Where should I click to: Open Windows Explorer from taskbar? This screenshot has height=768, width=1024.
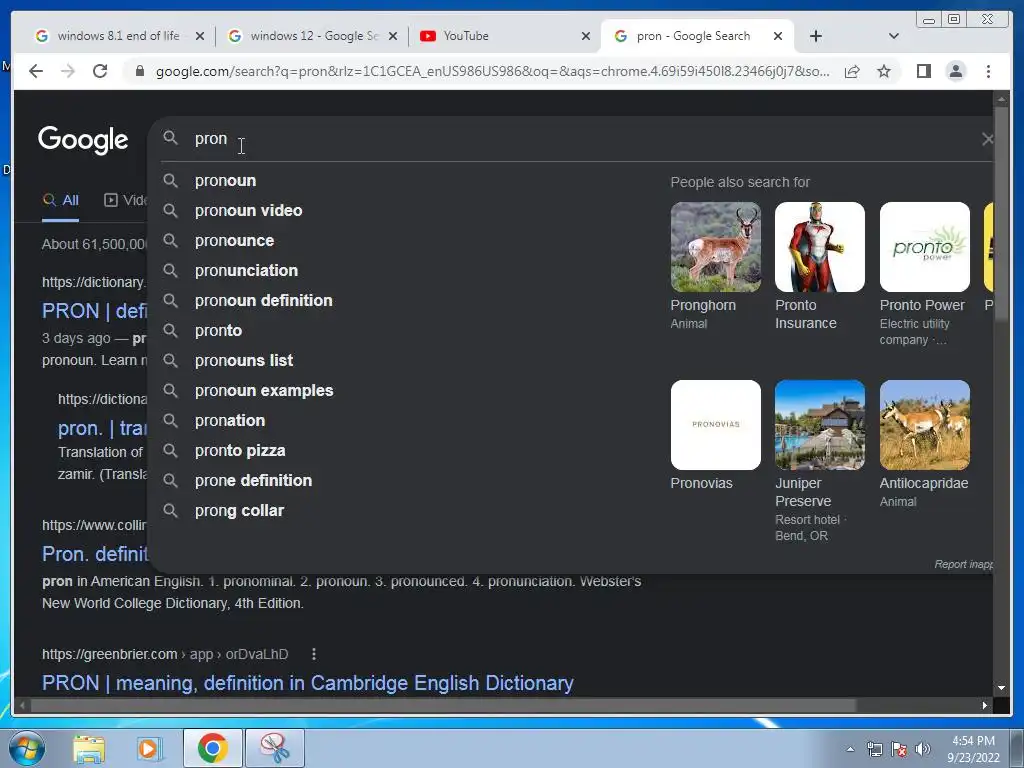click(89, 749)
